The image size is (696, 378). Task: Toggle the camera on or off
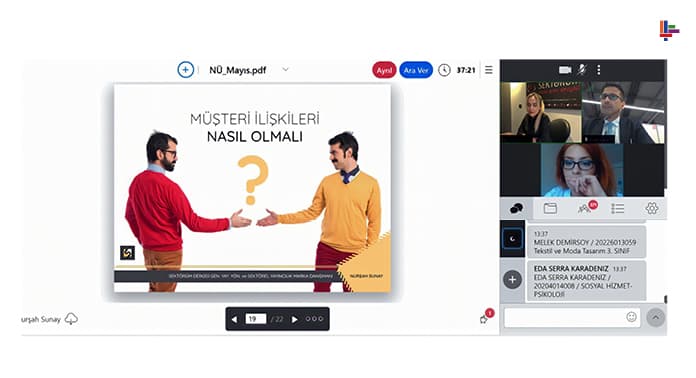(565, 70)
